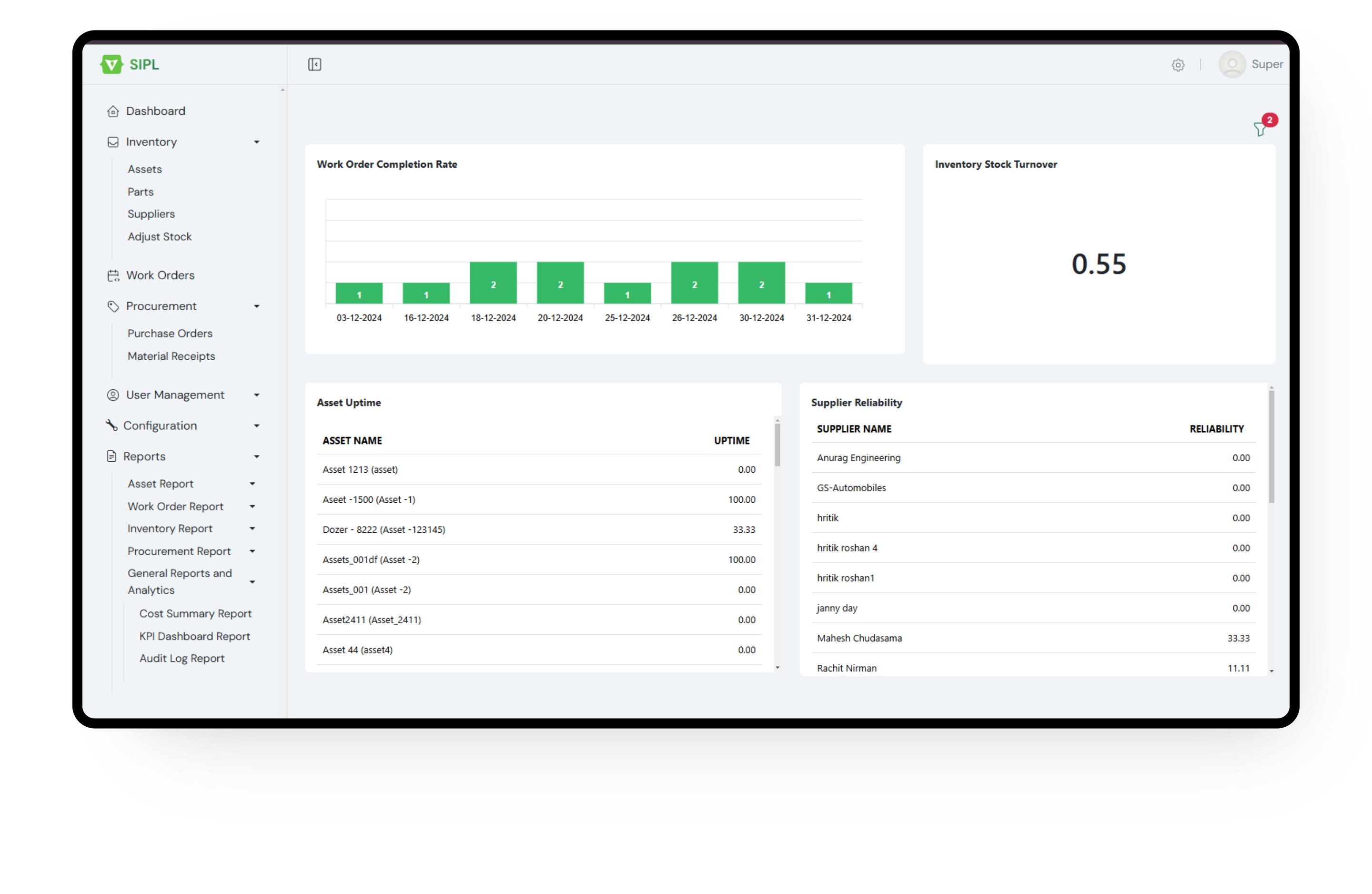The width and height of the screenshot is (1372, 894).
Task: Expand the User Management arrow
Action: [x=256, y=395]
